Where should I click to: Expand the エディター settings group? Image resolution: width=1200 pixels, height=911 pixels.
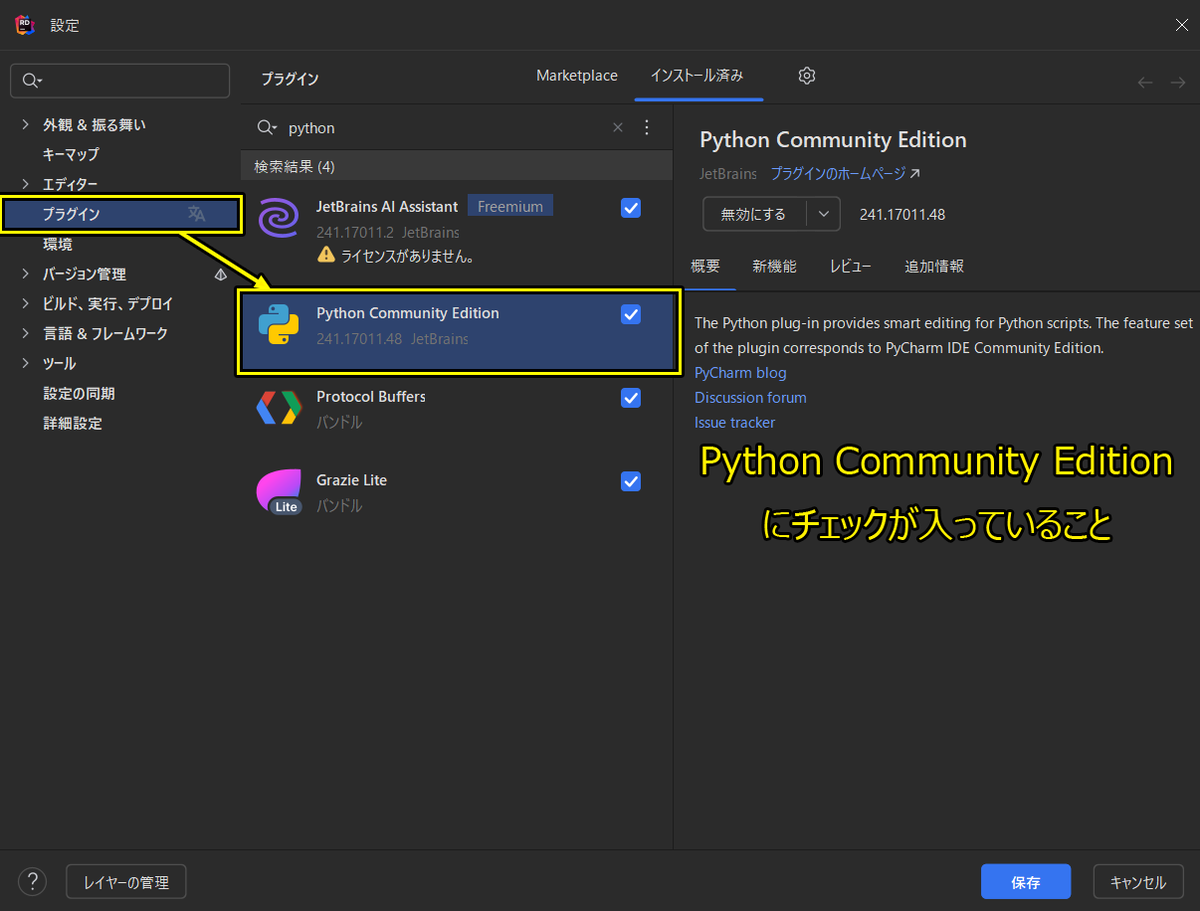[x=26, y=184]
